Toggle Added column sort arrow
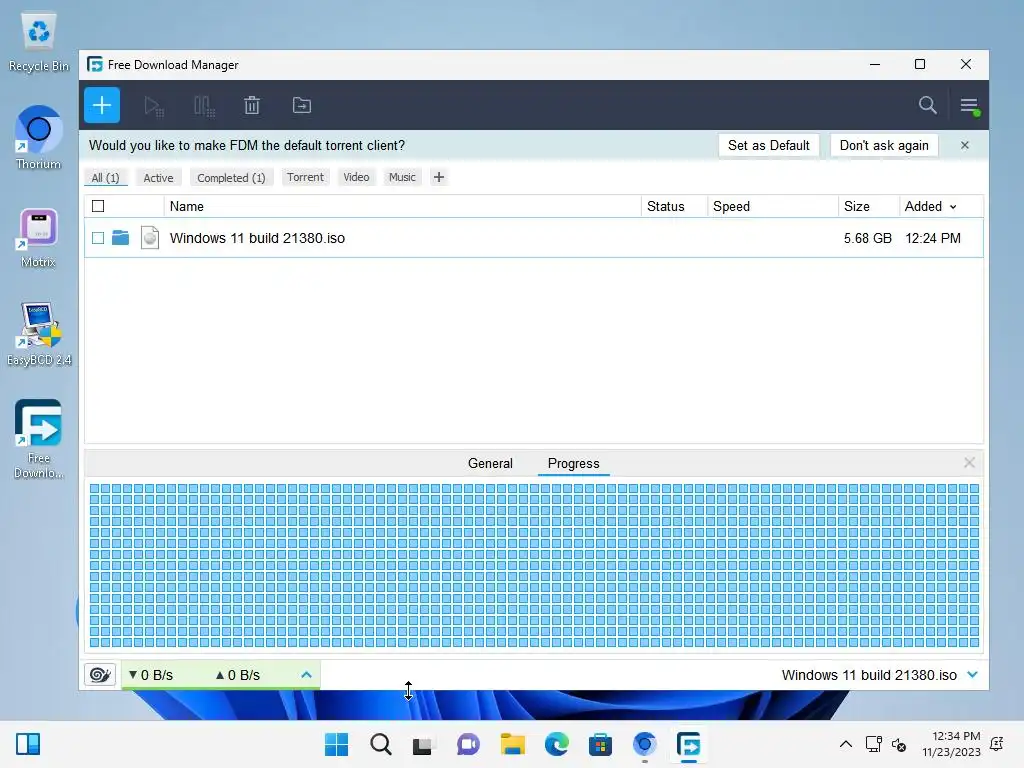This screenshot has height=768, width=1024. pyautogui.click(x=953, y=207)
